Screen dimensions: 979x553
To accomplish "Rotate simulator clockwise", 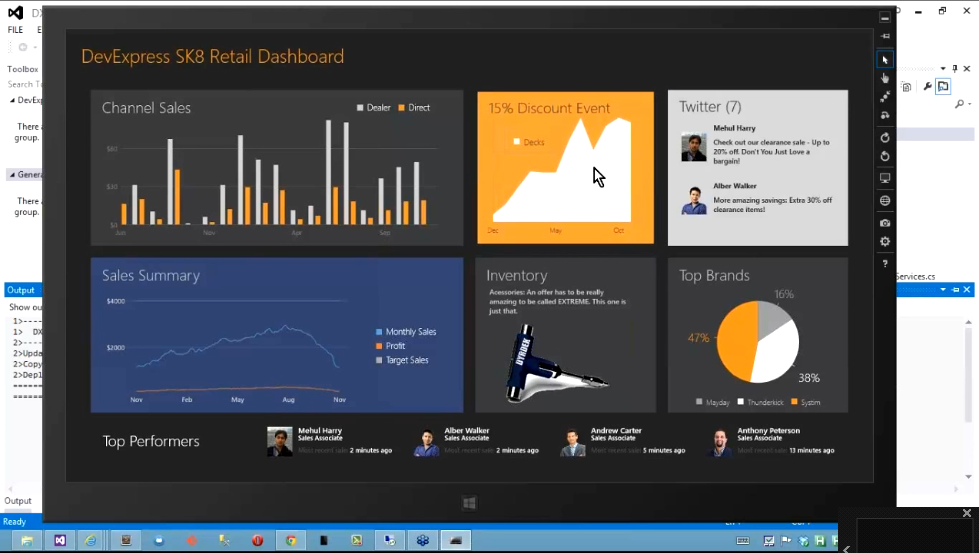I will pyautogui.click(x=885, y=137).
